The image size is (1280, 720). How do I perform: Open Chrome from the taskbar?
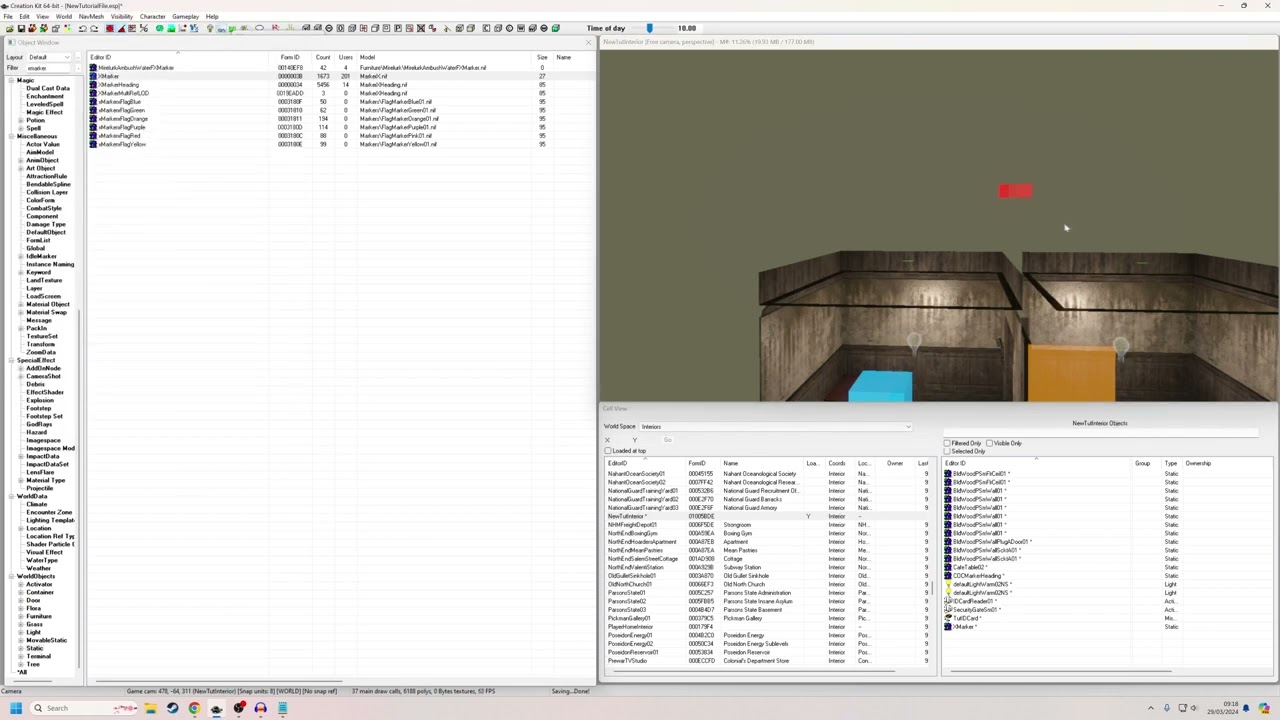194,708
